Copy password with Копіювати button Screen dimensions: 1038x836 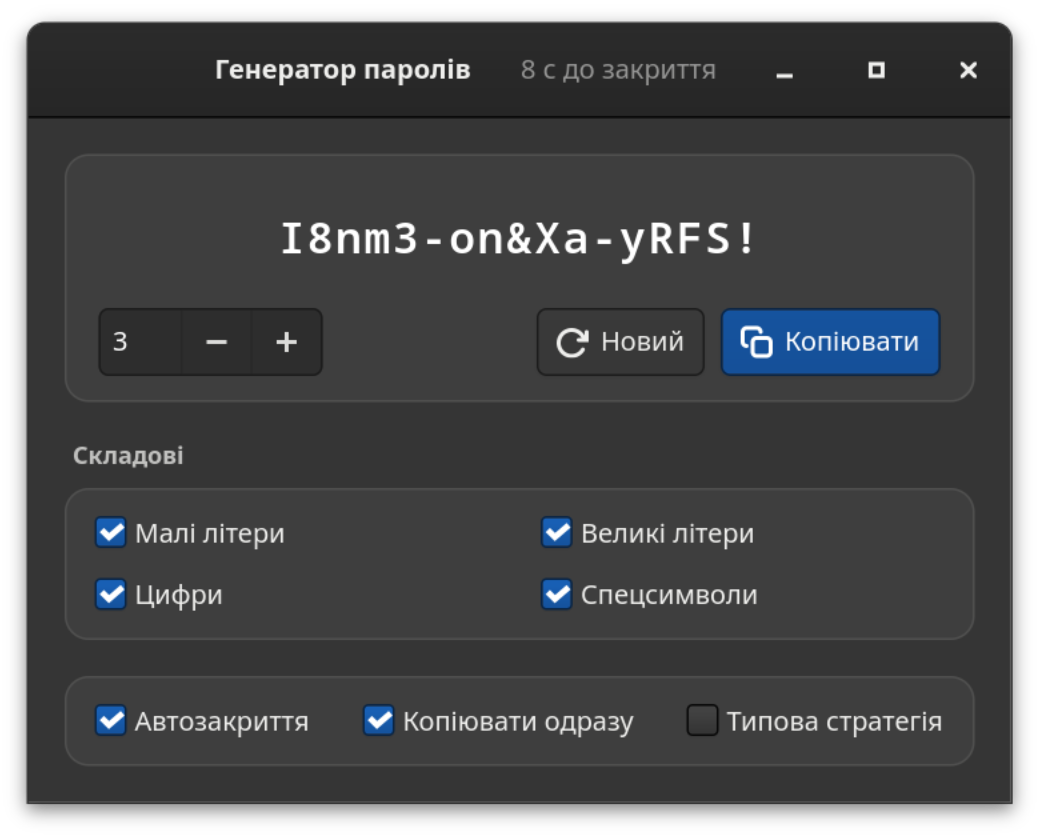[830, 342]
